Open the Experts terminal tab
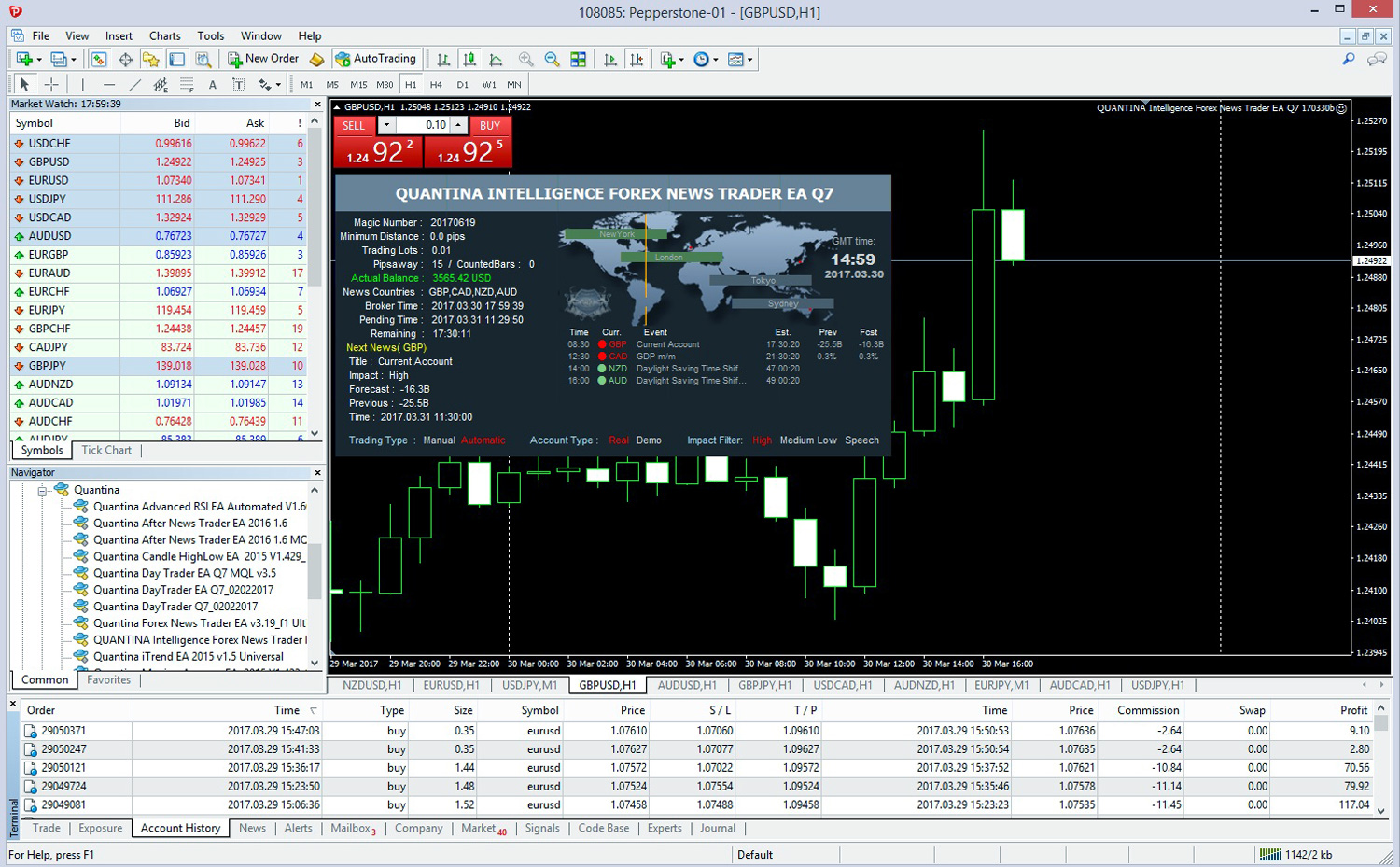Viewport: 1400px width, 867px height. (665, 828)
